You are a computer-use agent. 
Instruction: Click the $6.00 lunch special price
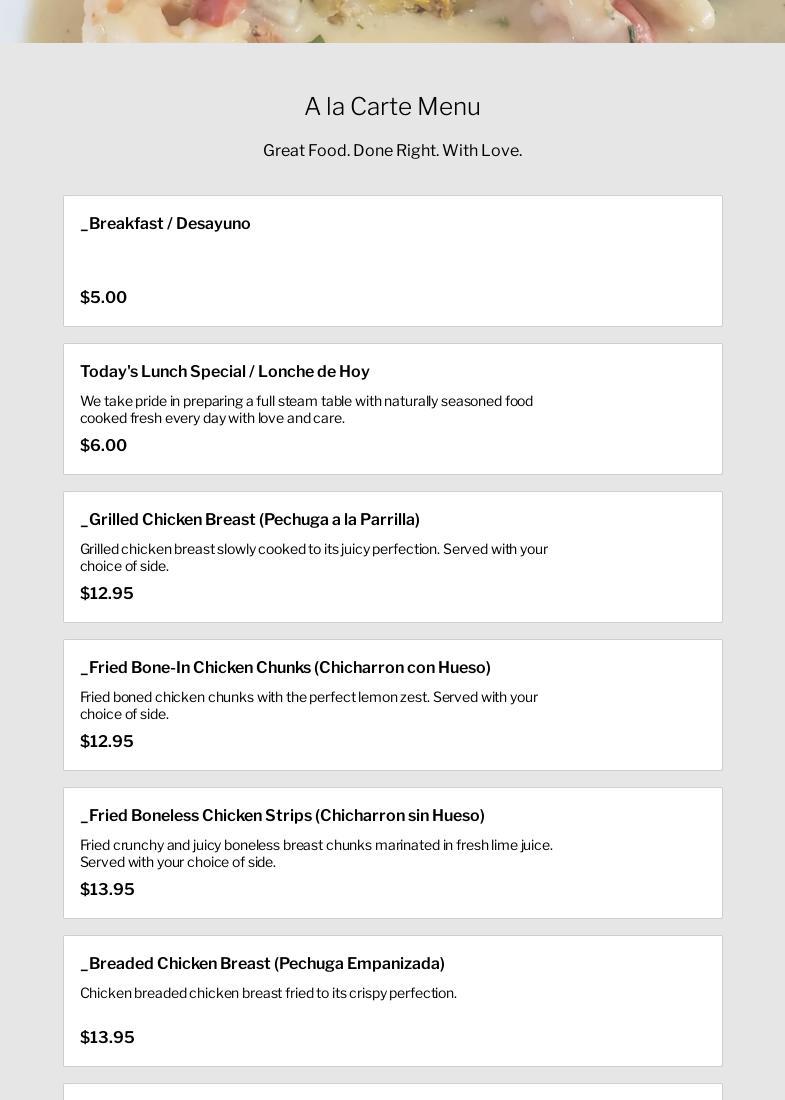(x=103, y=446)
